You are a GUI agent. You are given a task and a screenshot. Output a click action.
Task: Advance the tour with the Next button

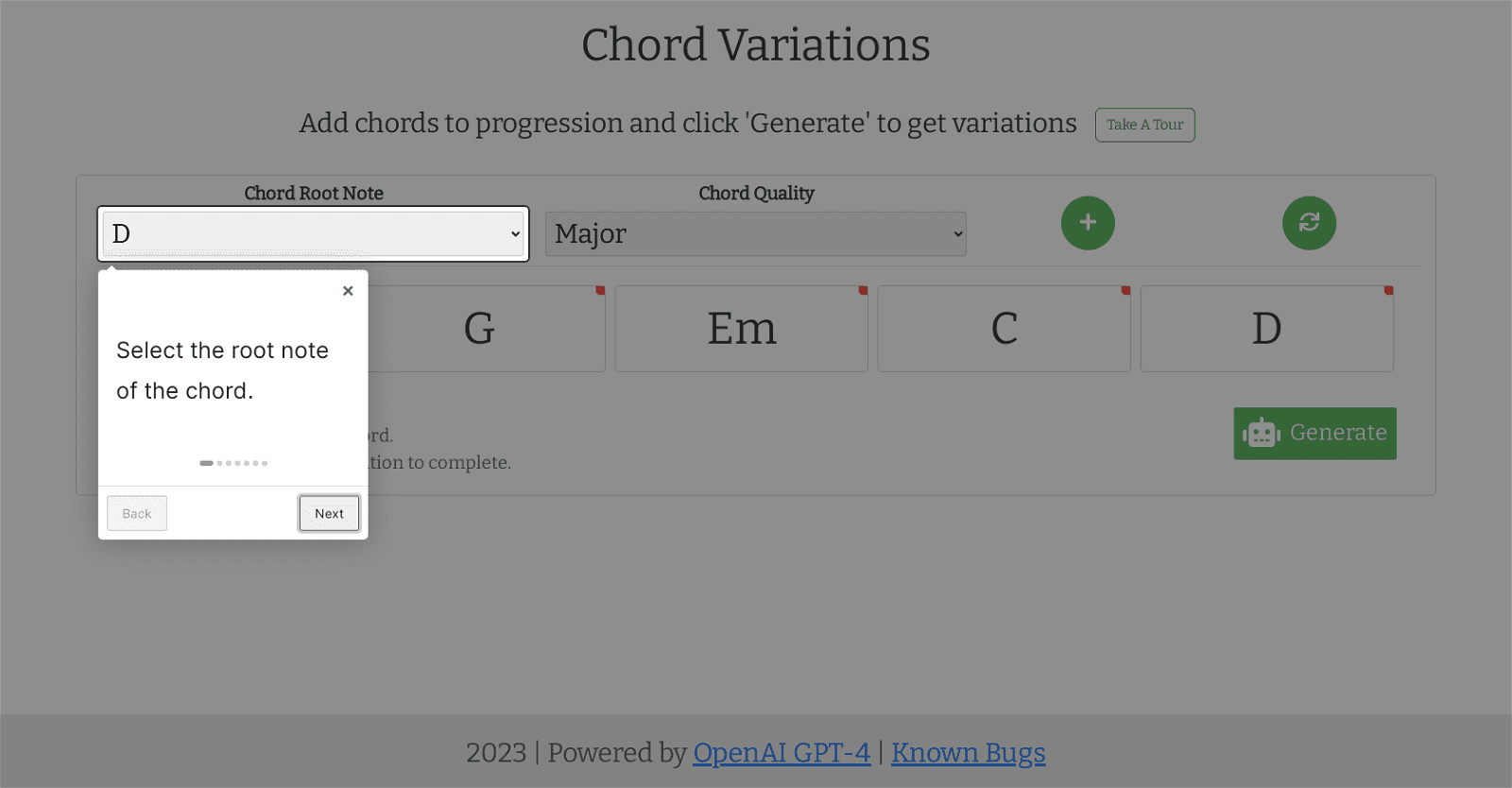tap(328, 513)
